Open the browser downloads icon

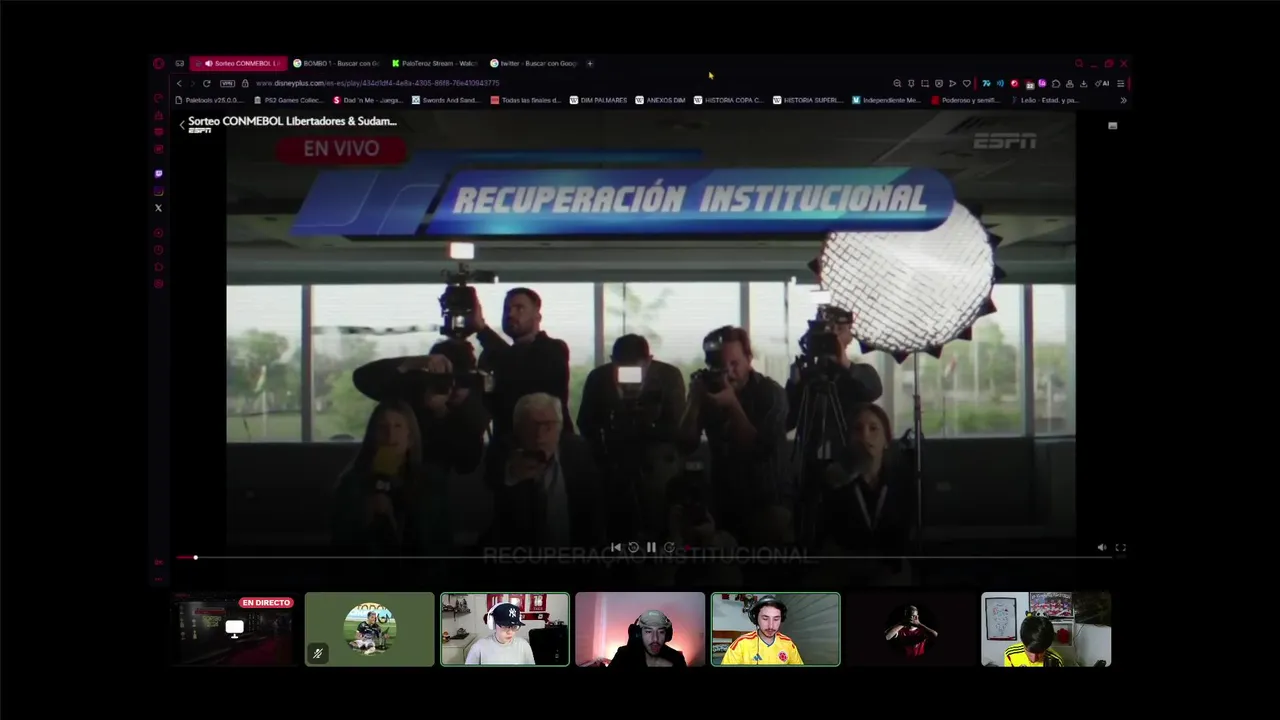[1083, 83]
